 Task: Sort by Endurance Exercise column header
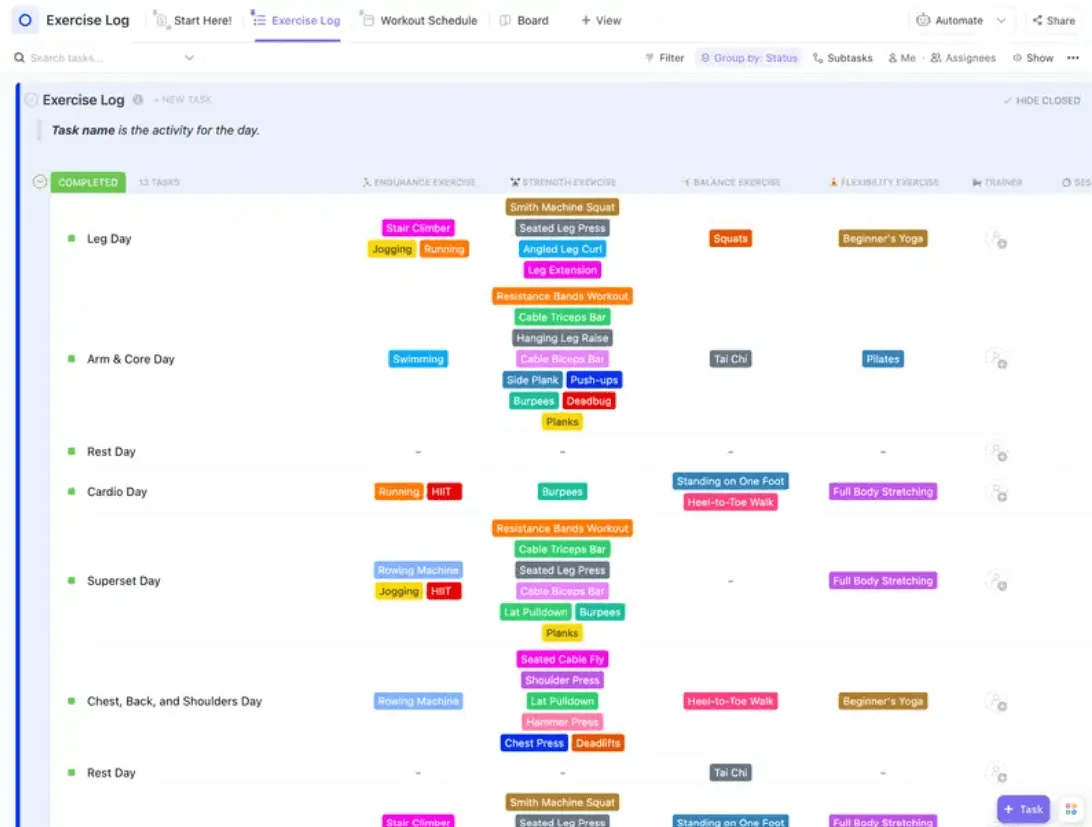419,183
